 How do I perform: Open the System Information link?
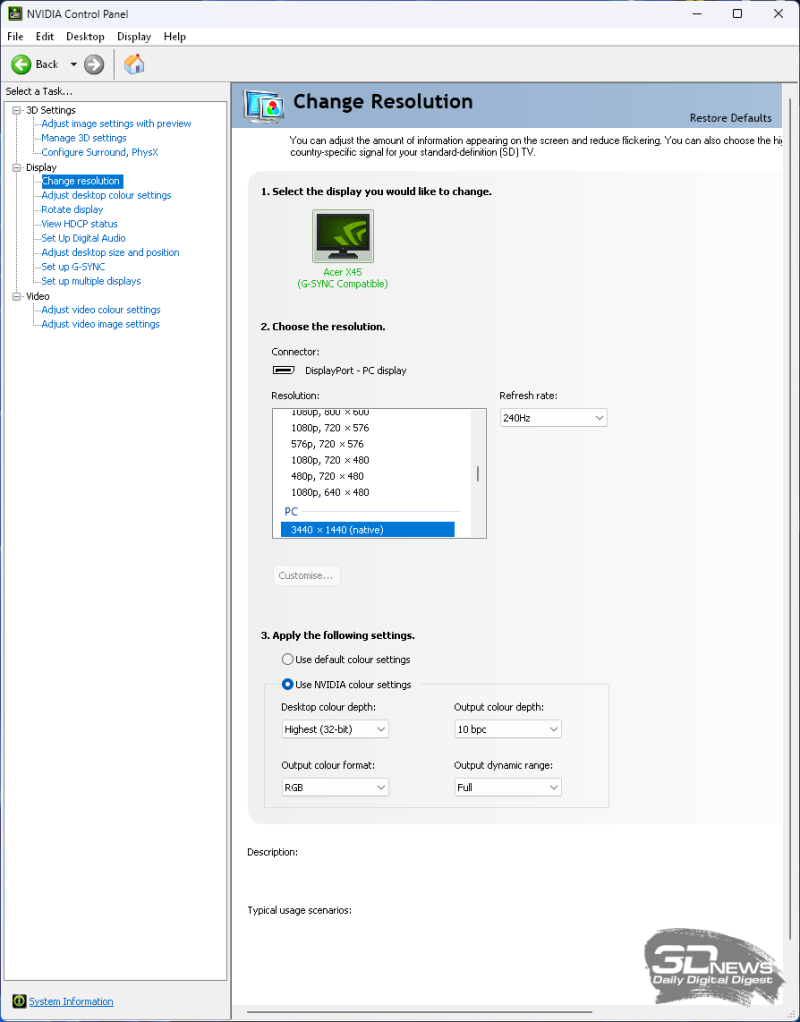pos(71,1001)
